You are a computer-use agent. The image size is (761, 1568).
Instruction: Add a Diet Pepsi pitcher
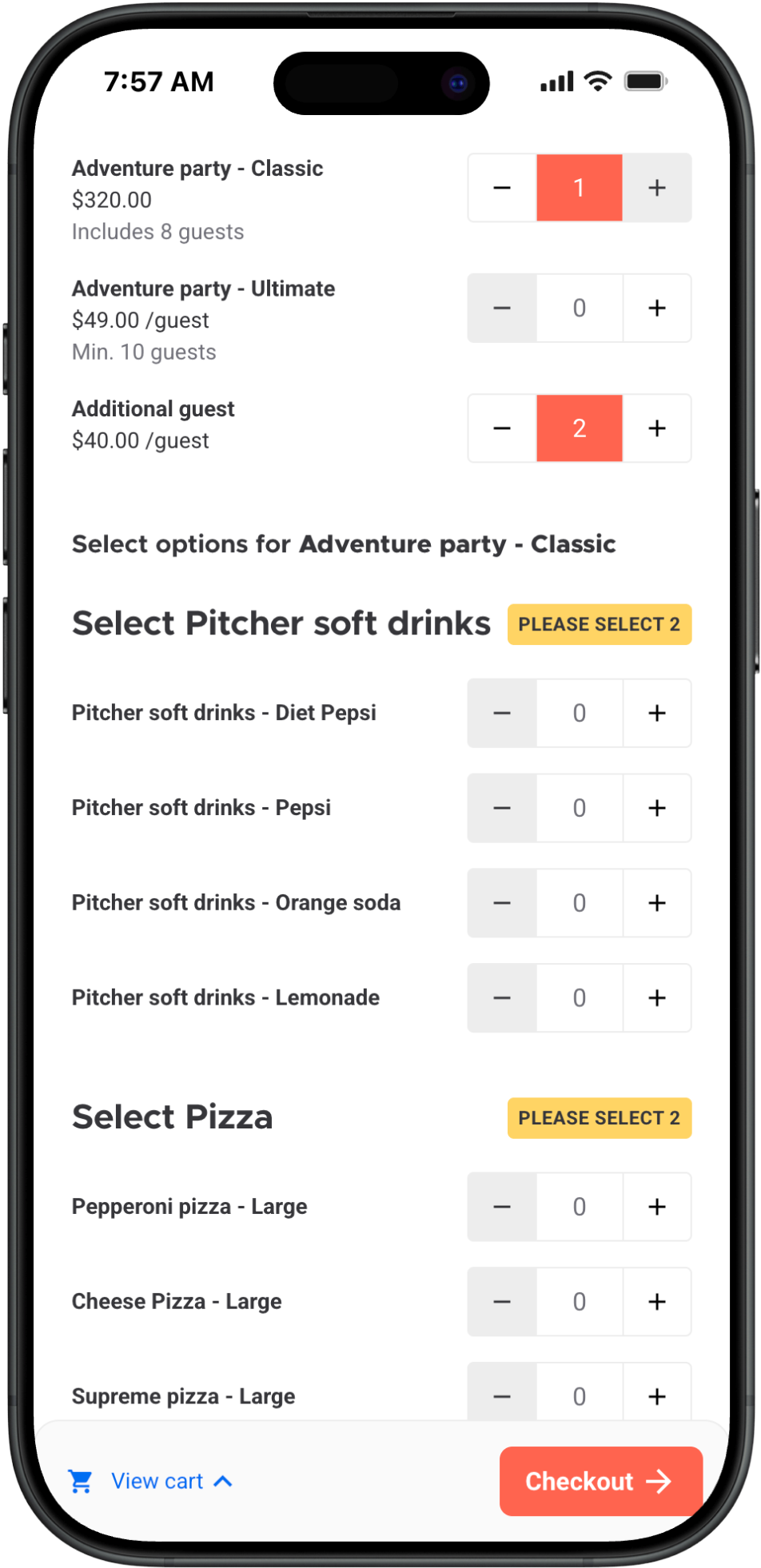pos(656,713)
